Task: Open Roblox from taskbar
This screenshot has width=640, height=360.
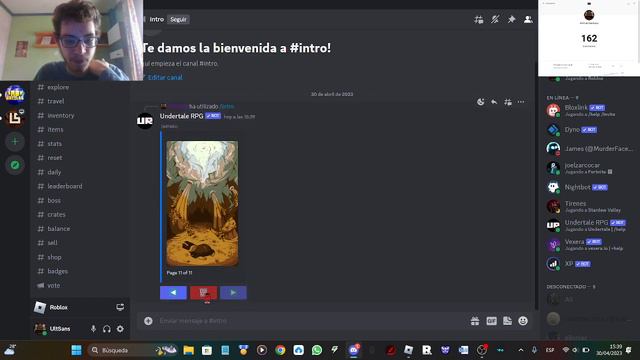Action: click(x=409, y=350)
